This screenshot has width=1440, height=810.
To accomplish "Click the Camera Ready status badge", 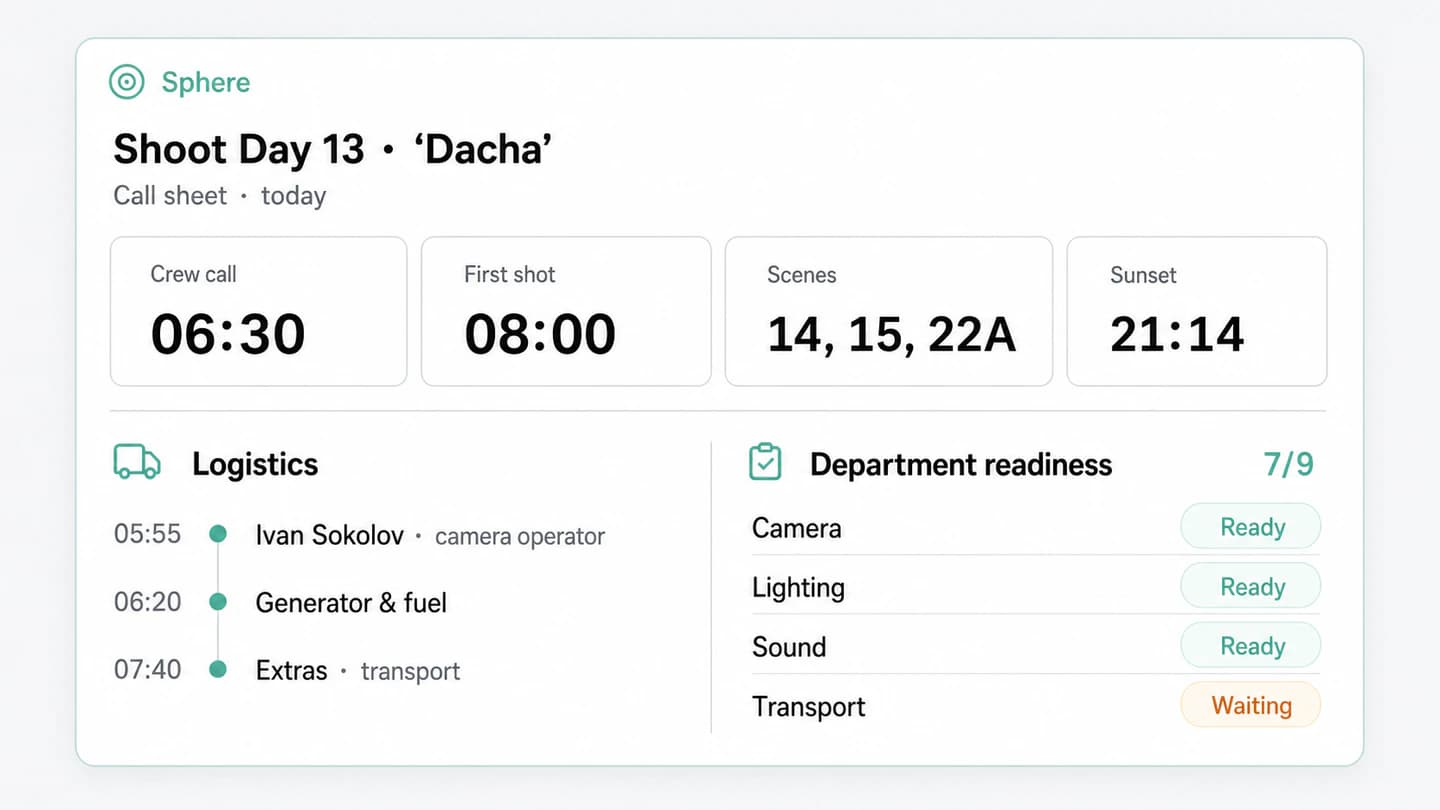I will click(1251, 527).
